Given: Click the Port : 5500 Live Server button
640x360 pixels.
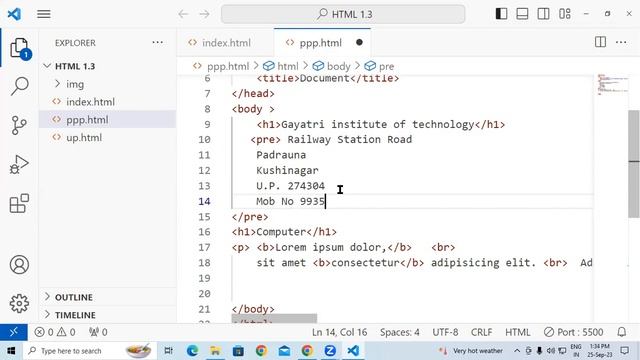Looking at the screenshot, I should (573, 332).
